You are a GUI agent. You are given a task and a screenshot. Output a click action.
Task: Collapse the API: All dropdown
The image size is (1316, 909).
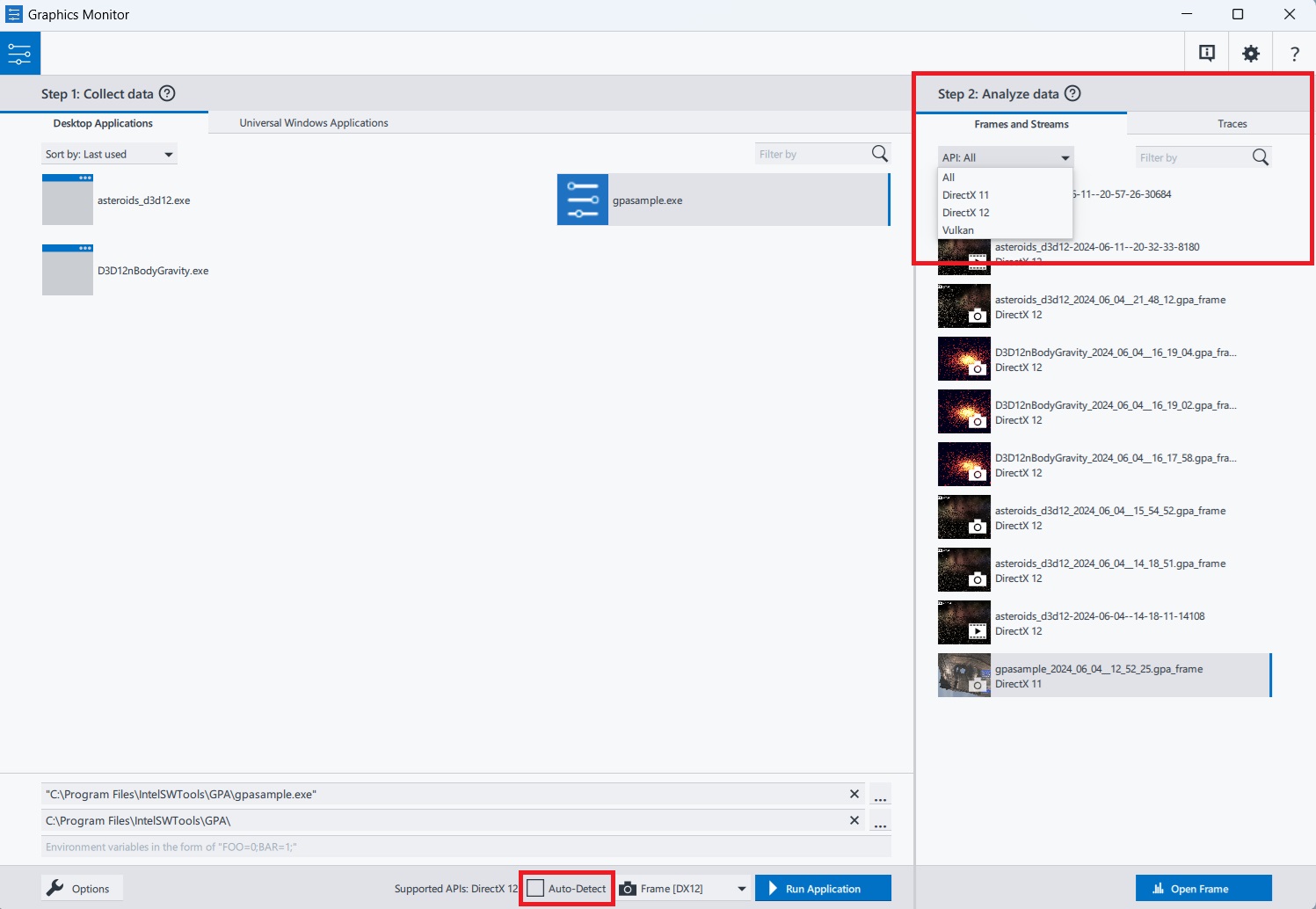[1006, 157]
